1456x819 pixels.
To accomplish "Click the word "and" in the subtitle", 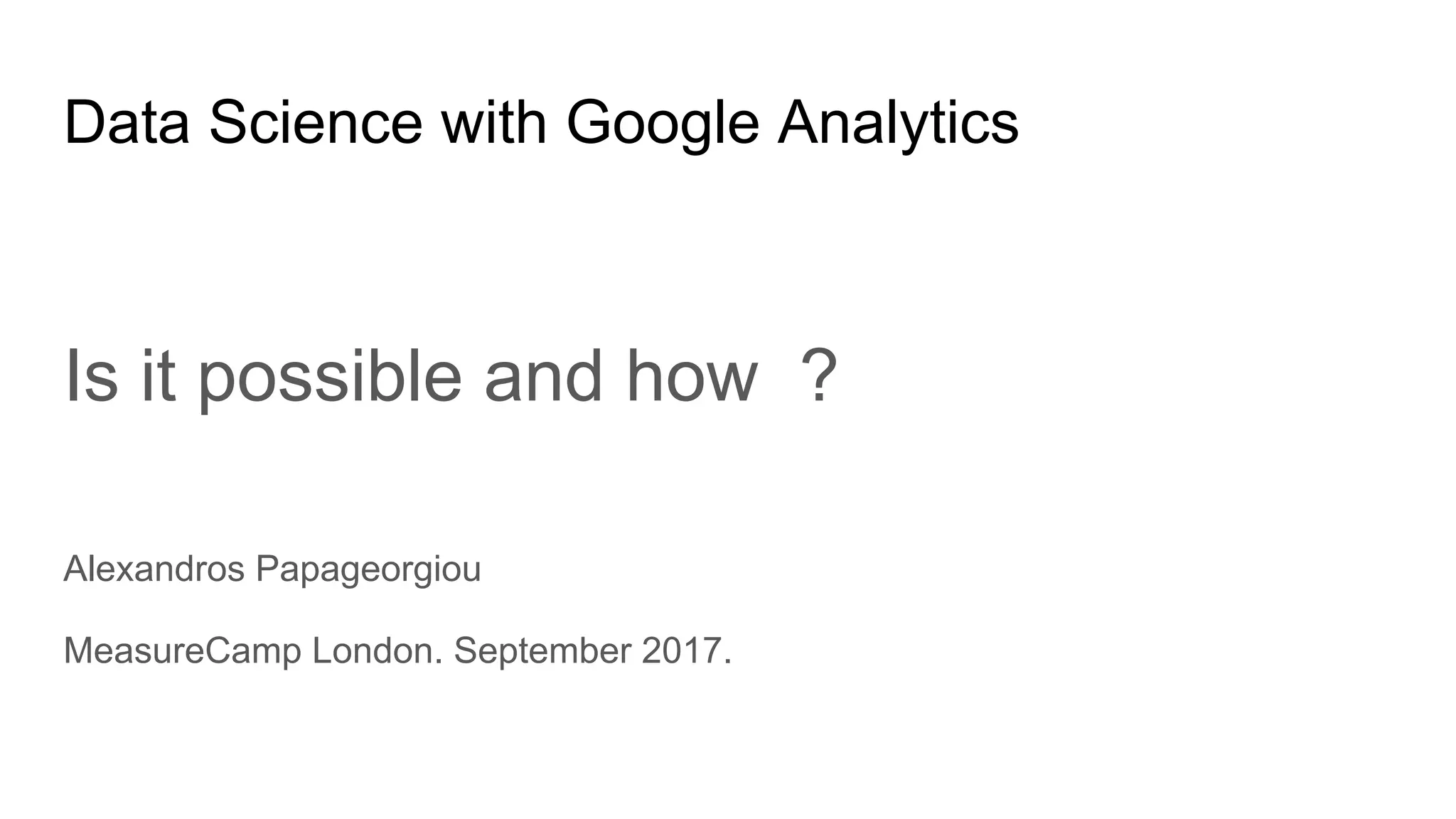I will (544, 376).
